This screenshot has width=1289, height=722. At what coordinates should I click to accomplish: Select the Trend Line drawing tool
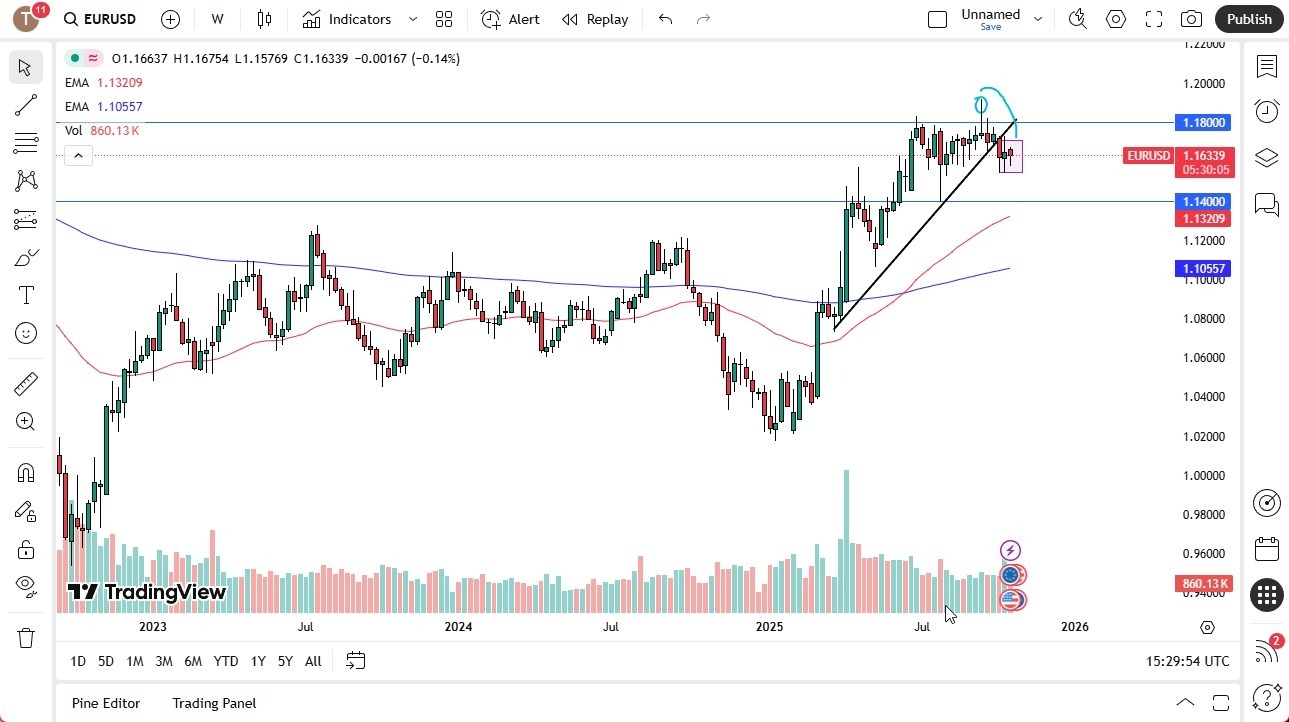tap(25, 105)
